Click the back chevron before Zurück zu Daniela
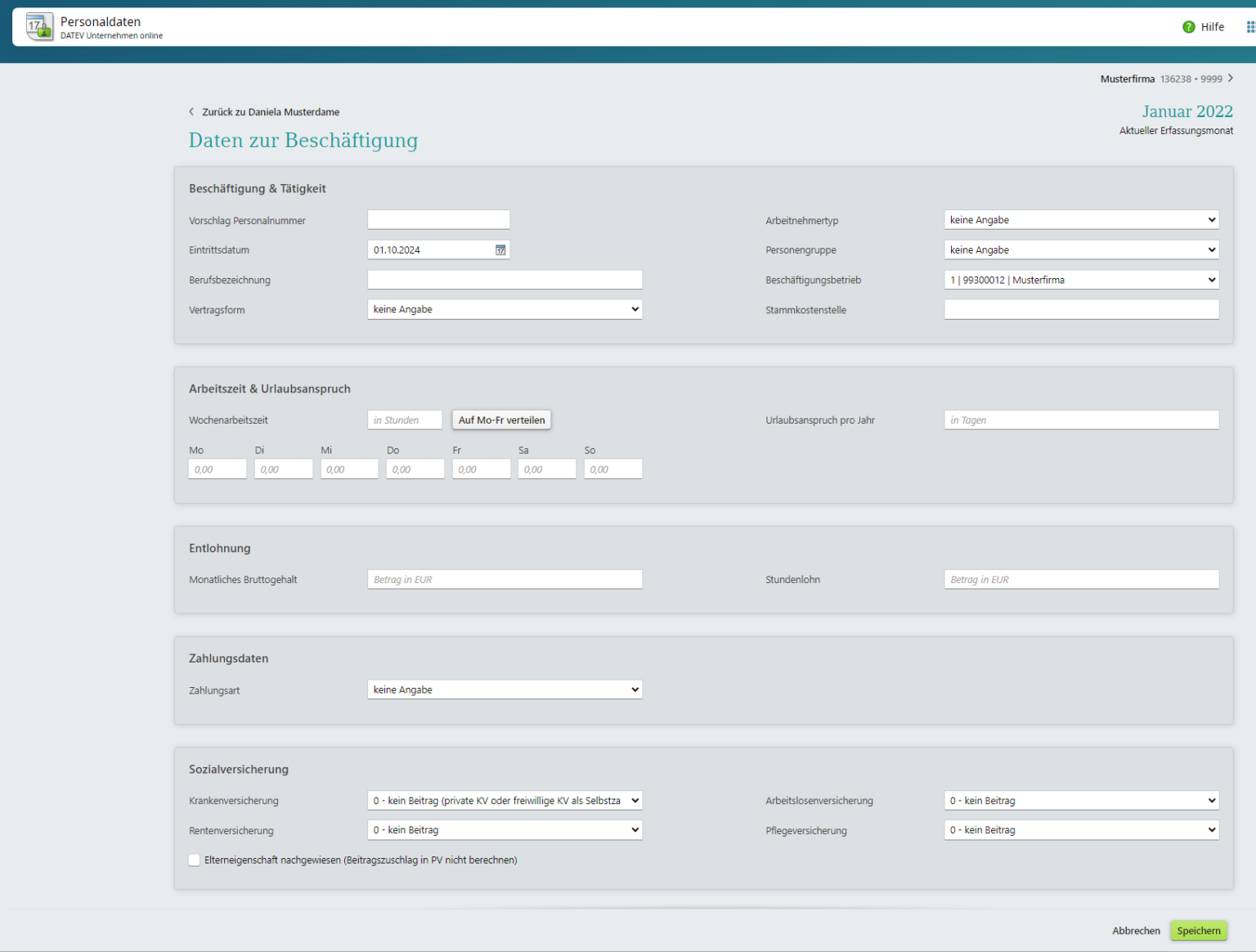1256x952 pixels. pyautogui.click(x=191, y=112)
